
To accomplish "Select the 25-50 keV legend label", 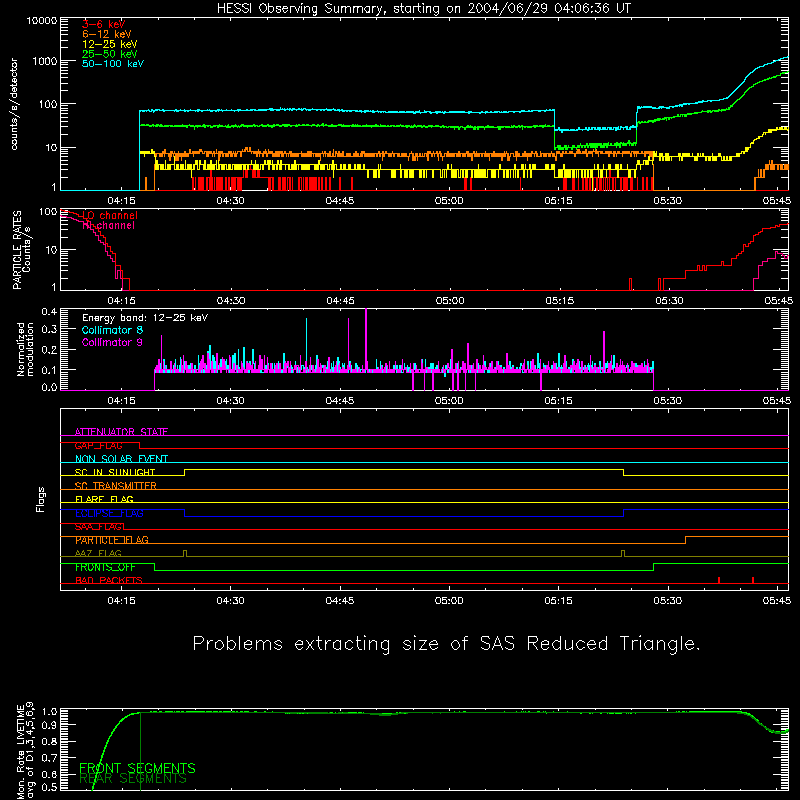I will click(110, 54).
